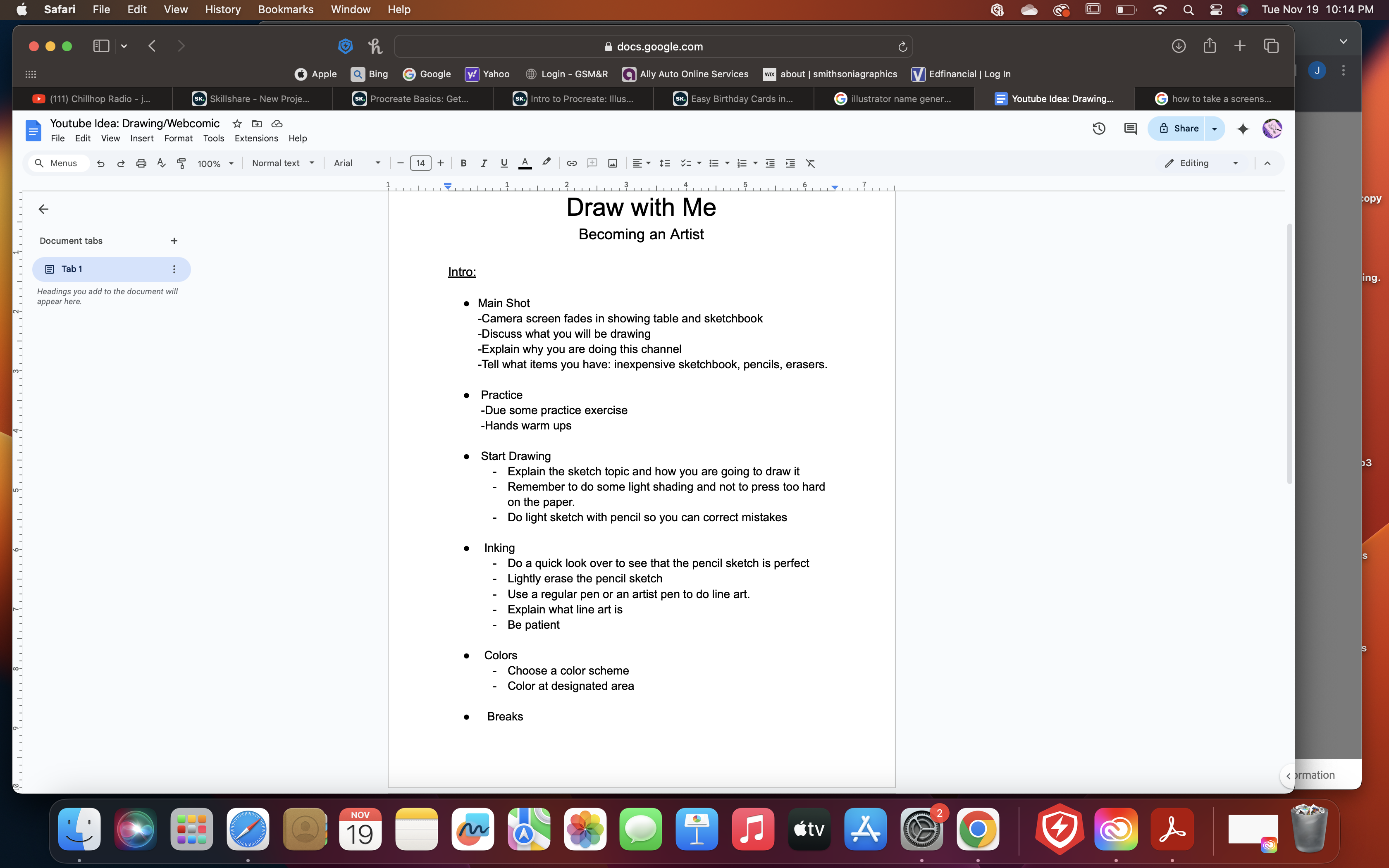This screenshot has height=868, width=1389.
Task: Open the bulleted list options arrow
Action: click(x=727, y=164)
